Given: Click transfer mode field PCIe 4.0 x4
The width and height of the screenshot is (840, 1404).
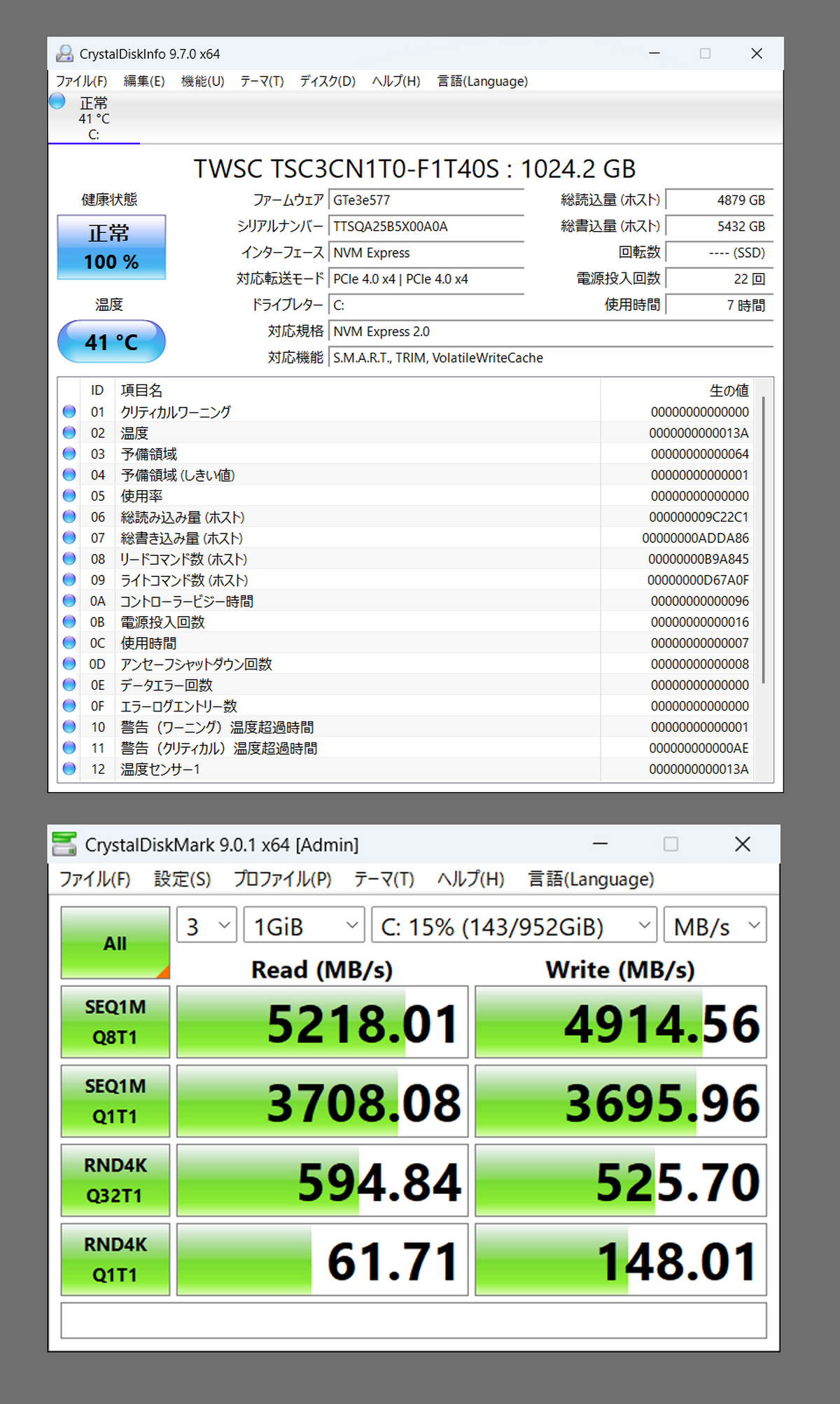Looking at the screenshot, I should (x=426, y=279).
